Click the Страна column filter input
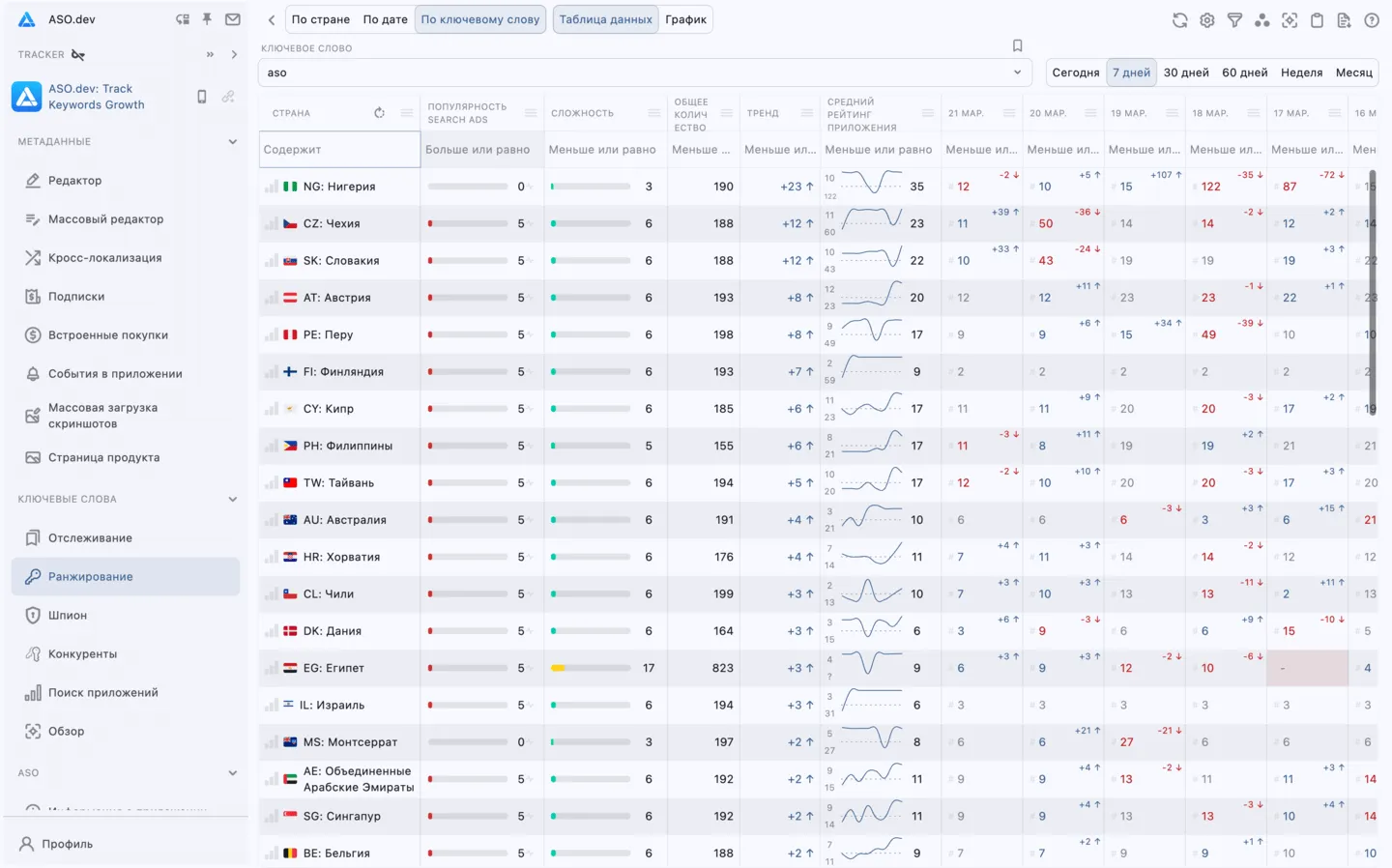The width and height of the screenshot is (1392, 868). (x=338, y=150)
